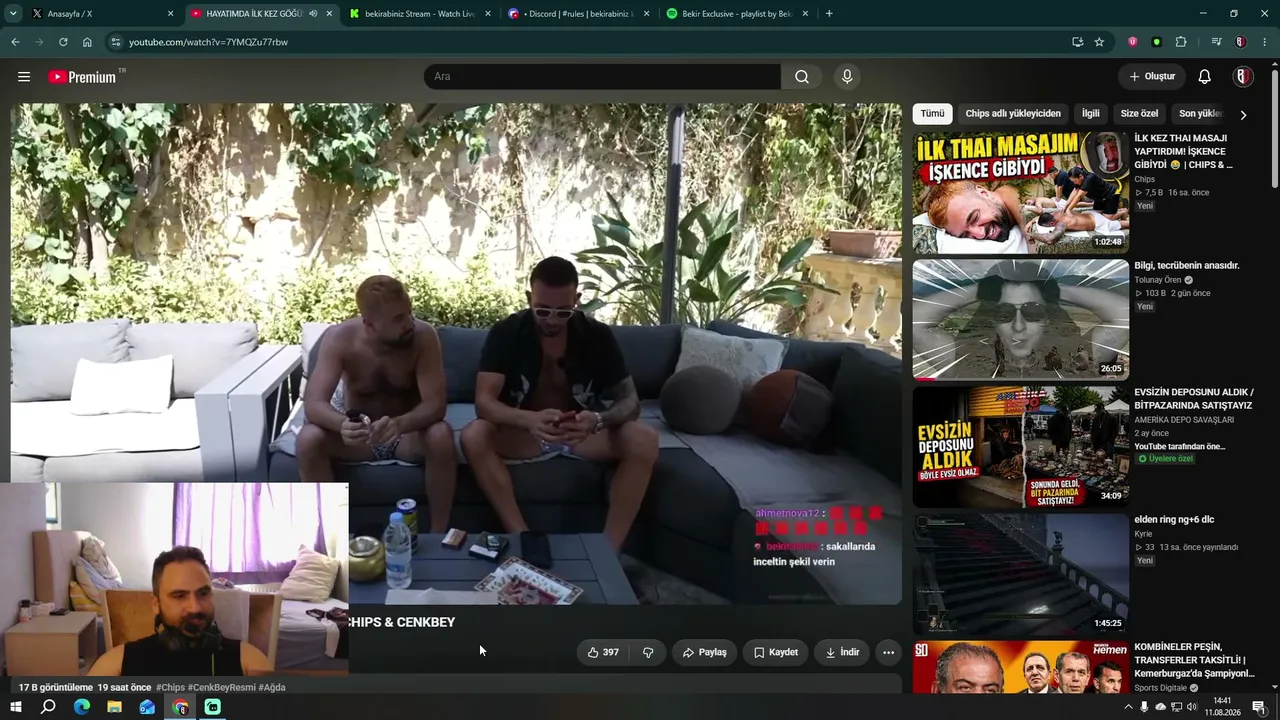Open the İLK THAI MASAJIM video thumbnail
The image size is (1280, 720).
(1020, 192)
